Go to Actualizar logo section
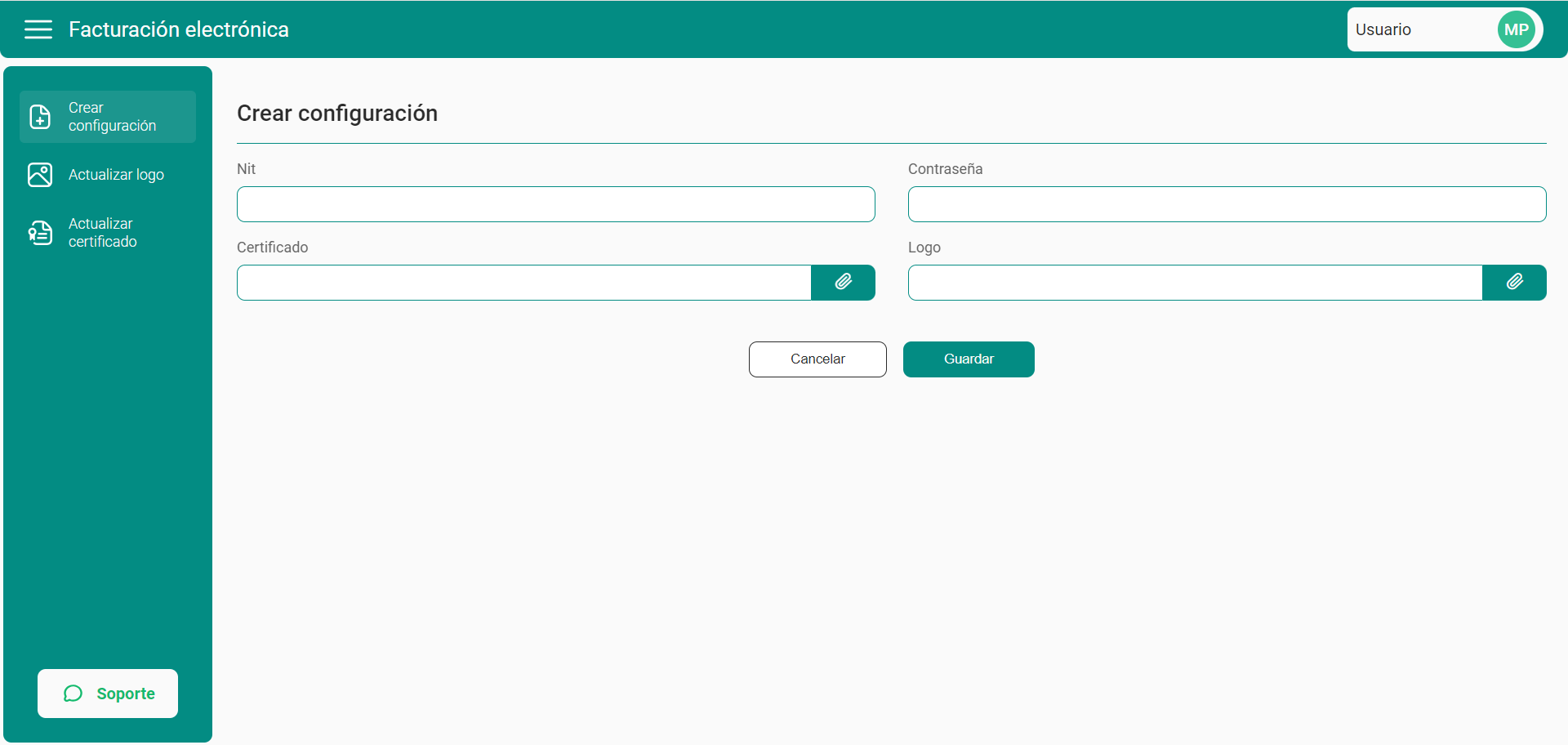The image size is (1568, 745). point(116,175)
